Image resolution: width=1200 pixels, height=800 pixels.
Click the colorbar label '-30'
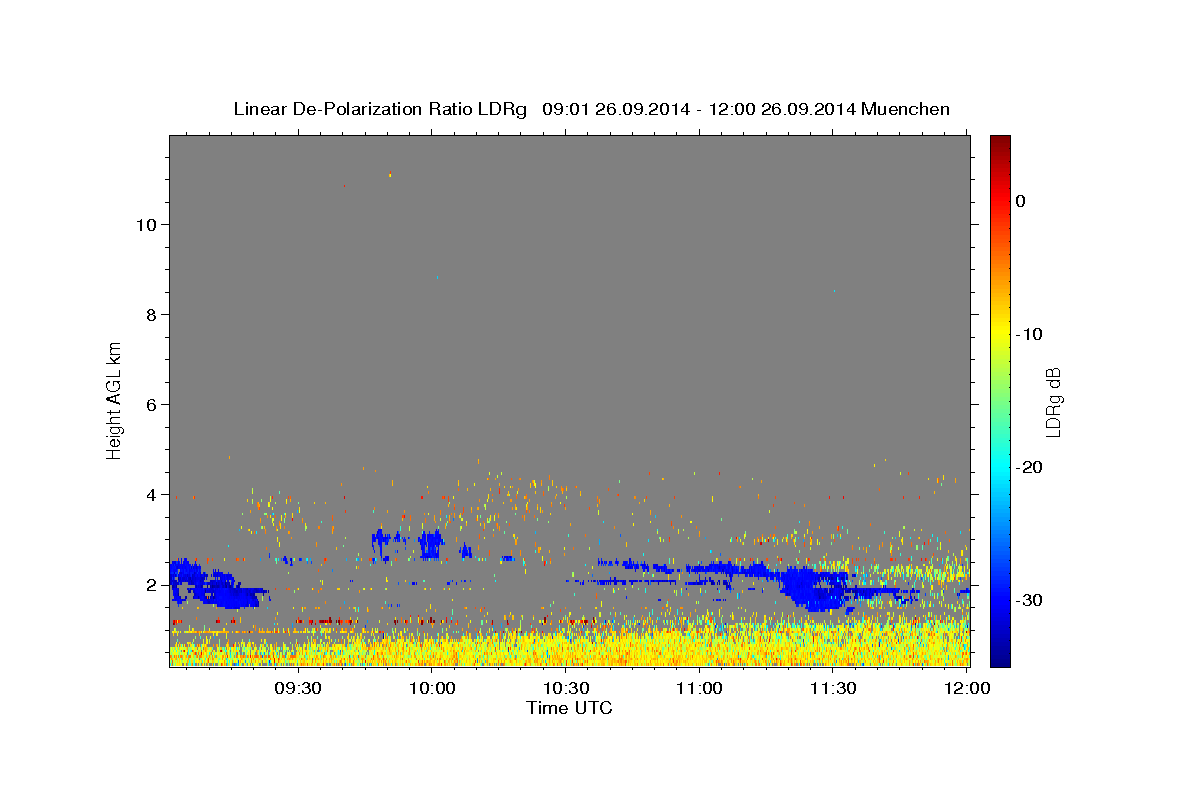pos(1029,600)
